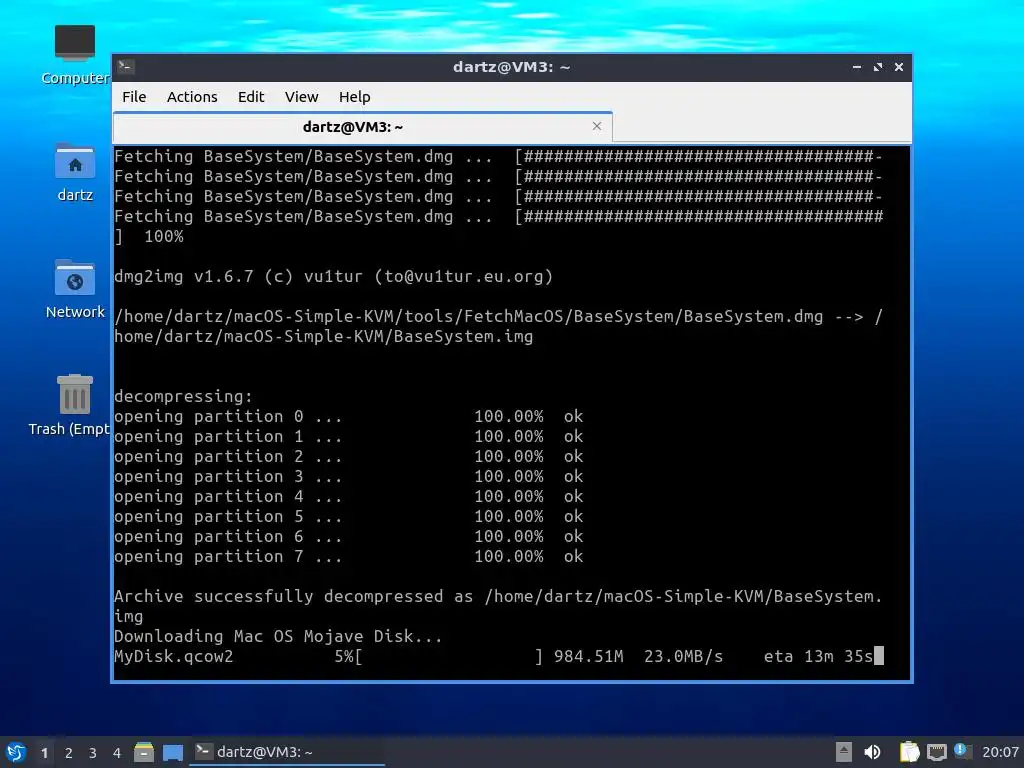Open the Network desktop icon

pos(75,289)
